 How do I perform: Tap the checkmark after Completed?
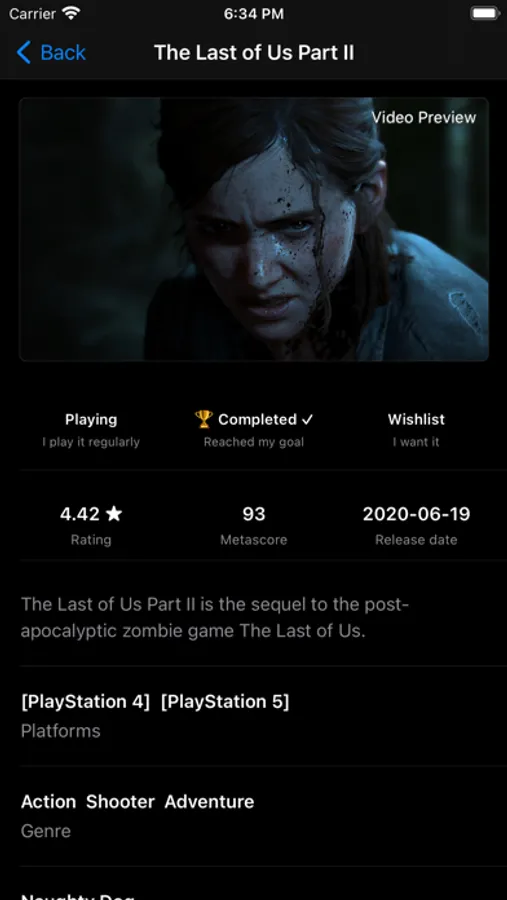pos(308,420)
